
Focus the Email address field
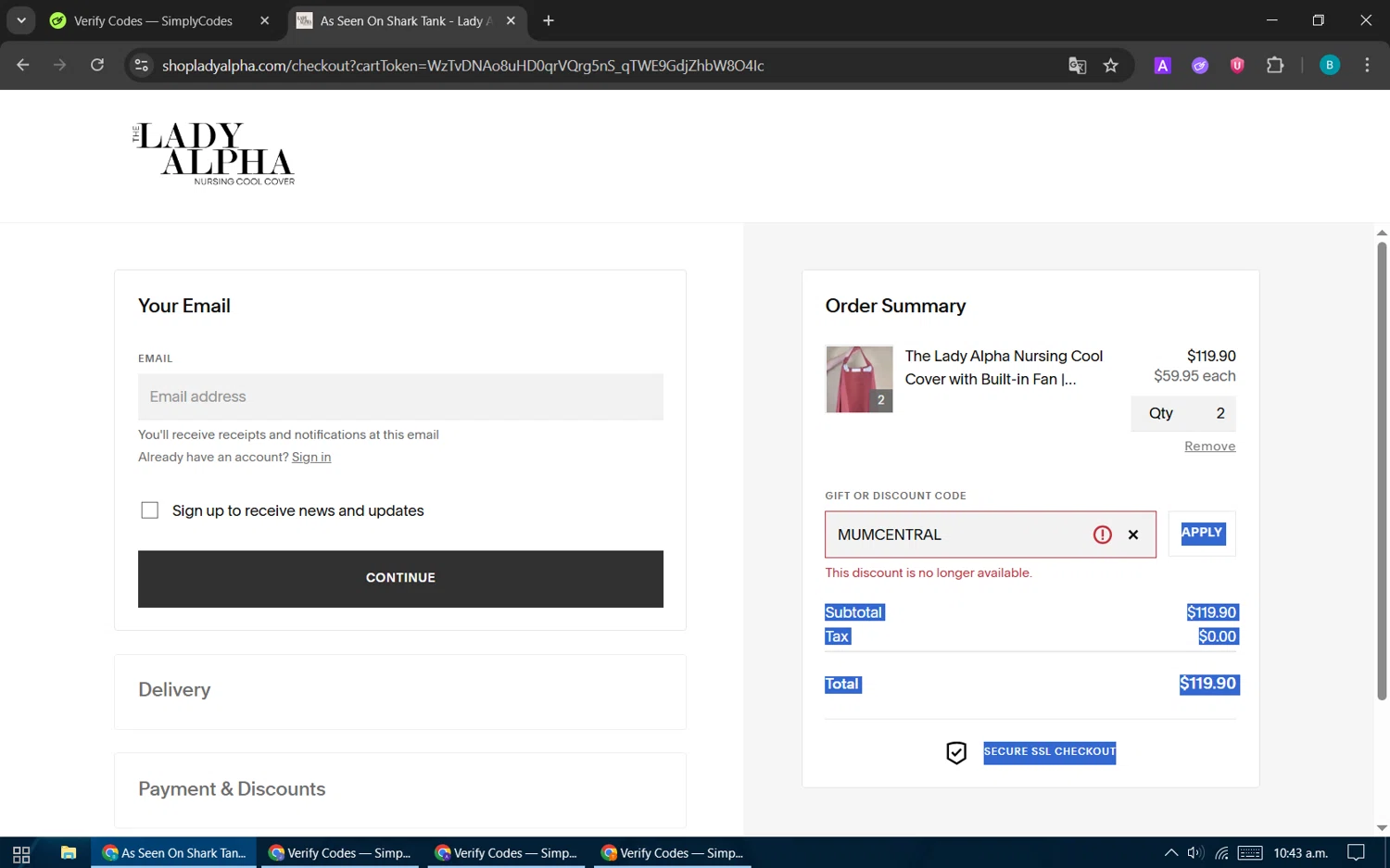click(x=400, y=396)
